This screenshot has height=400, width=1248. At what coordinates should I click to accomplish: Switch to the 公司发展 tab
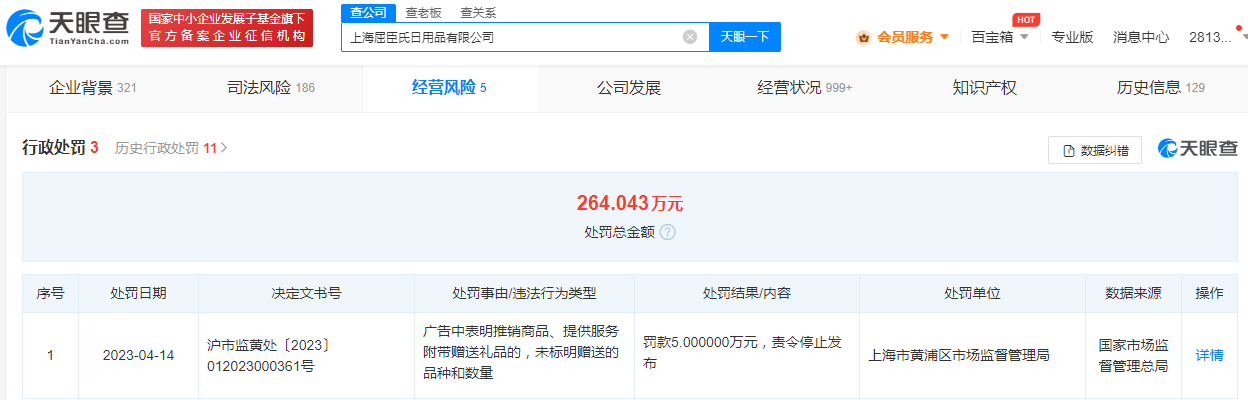(629, 88)
